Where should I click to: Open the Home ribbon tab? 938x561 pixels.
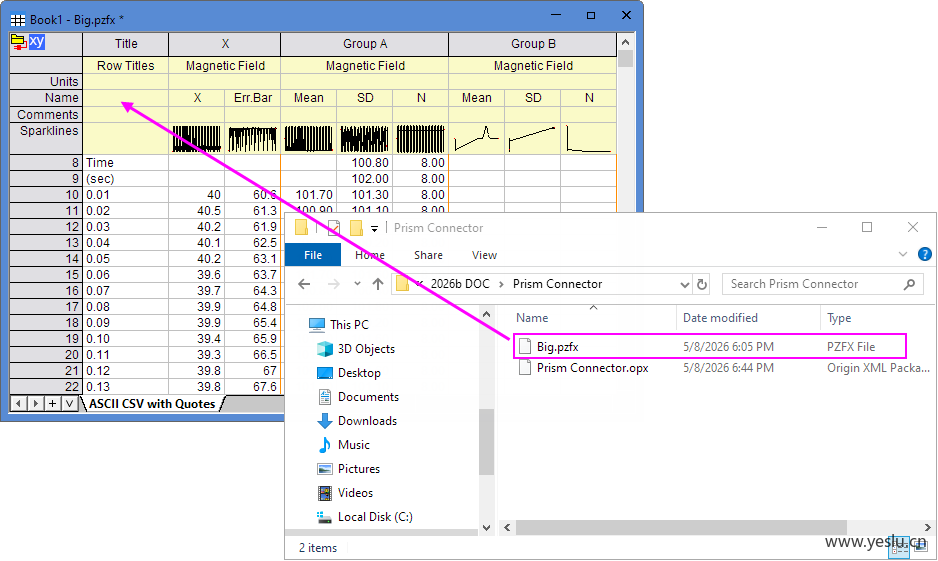(370, 255)
